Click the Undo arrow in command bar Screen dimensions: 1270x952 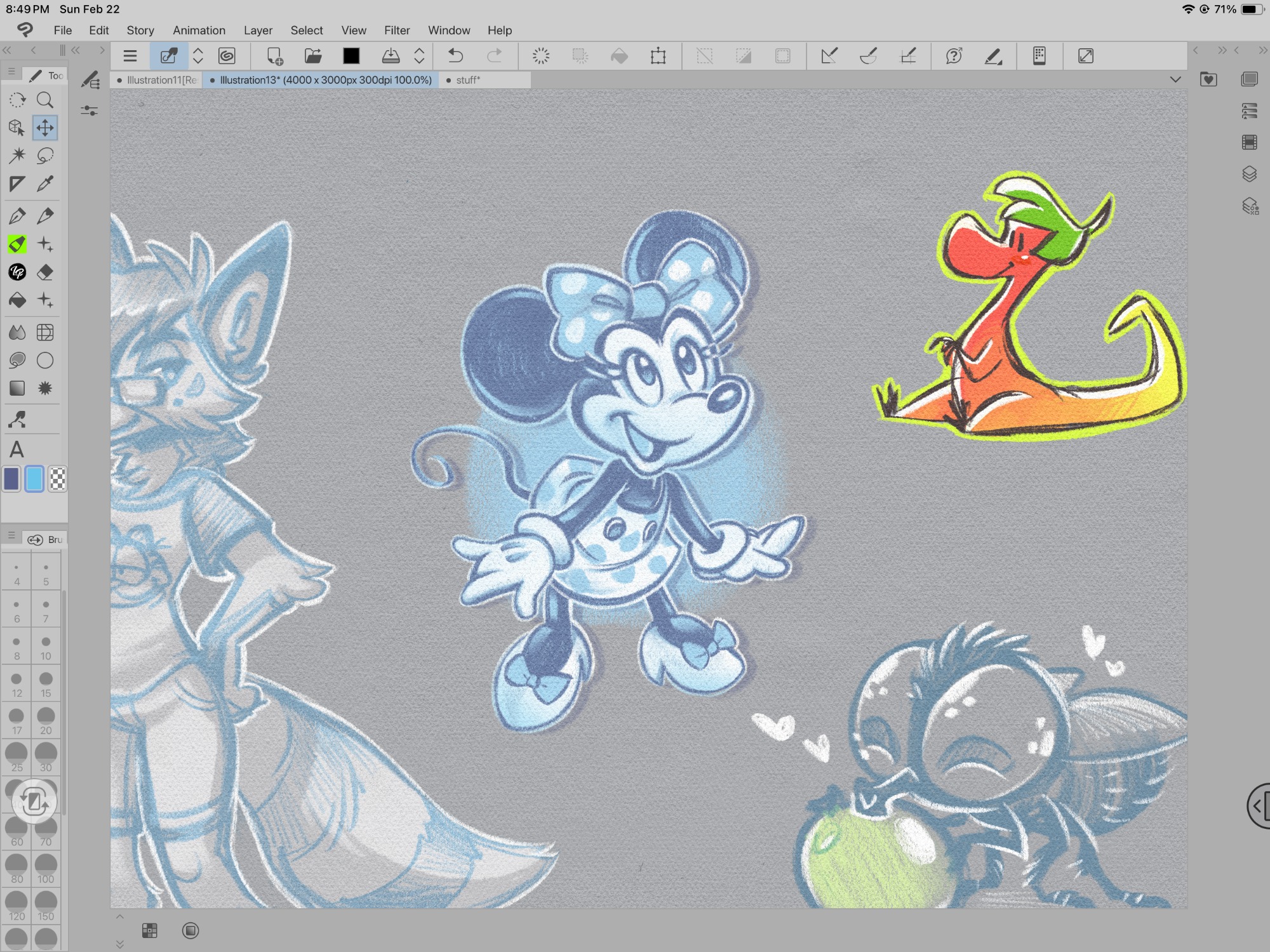coord(455,56)
